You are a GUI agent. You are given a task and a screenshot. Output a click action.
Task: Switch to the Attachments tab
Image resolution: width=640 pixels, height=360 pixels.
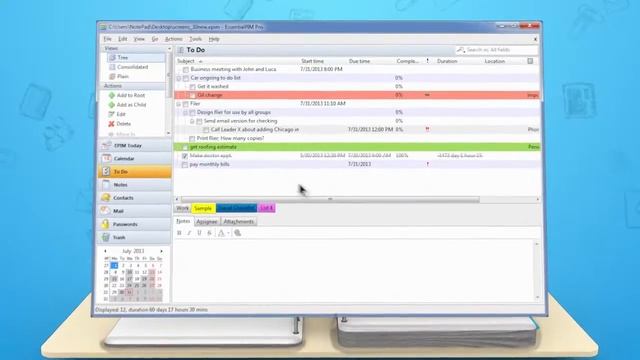coord(239,222)
